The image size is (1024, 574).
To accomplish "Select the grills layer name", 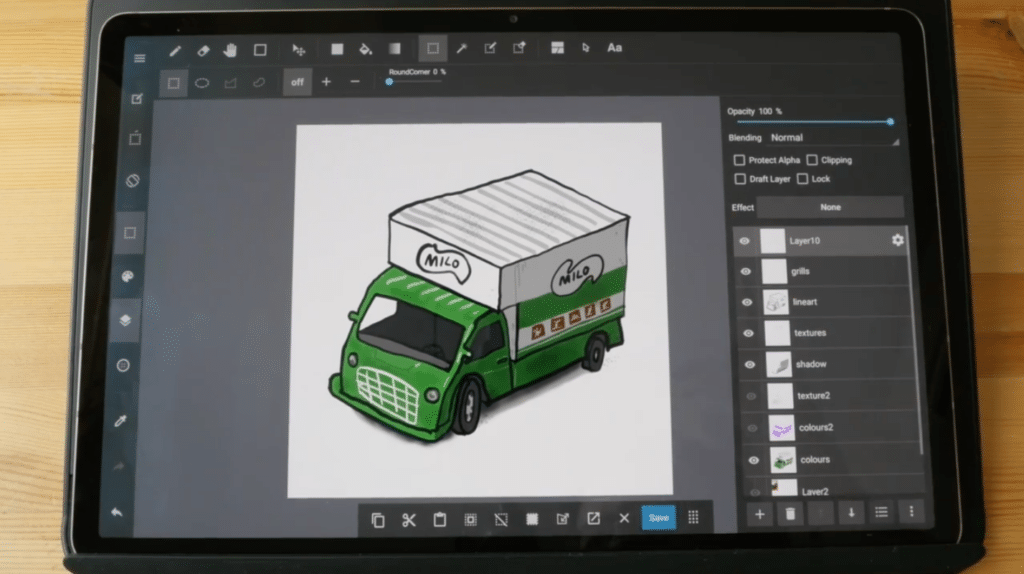I will [801, 271].
